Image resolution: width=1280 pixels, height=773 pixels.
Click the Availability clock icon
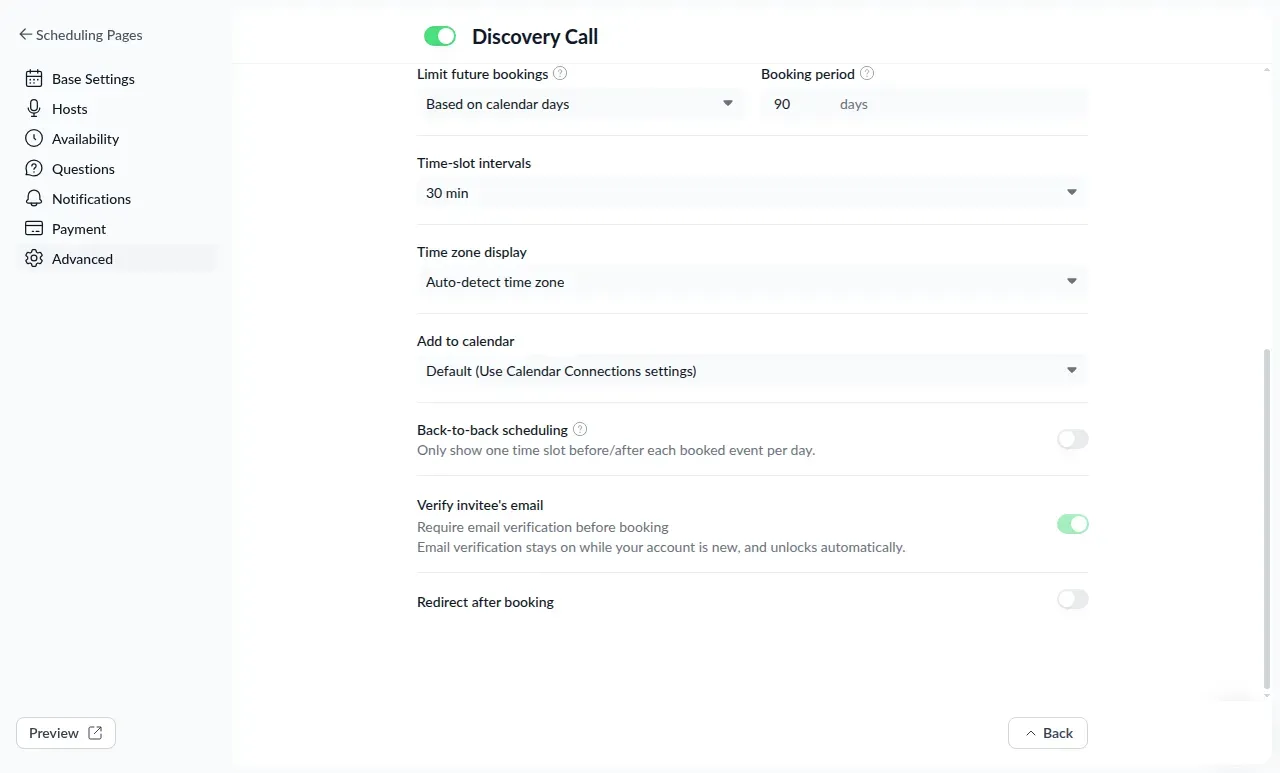(34, 139)
